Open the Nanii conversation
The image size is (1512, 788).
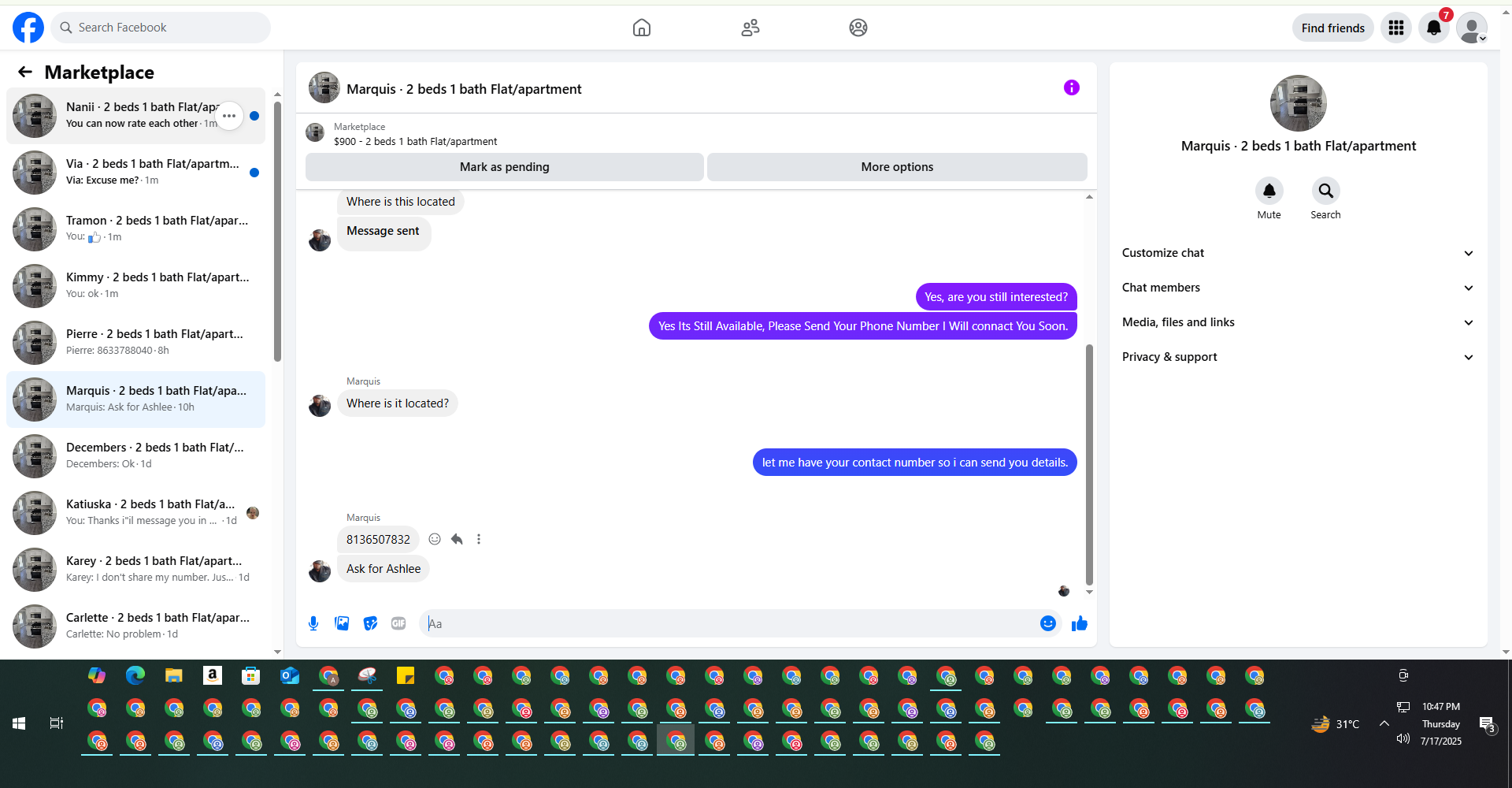coord(135,116)
